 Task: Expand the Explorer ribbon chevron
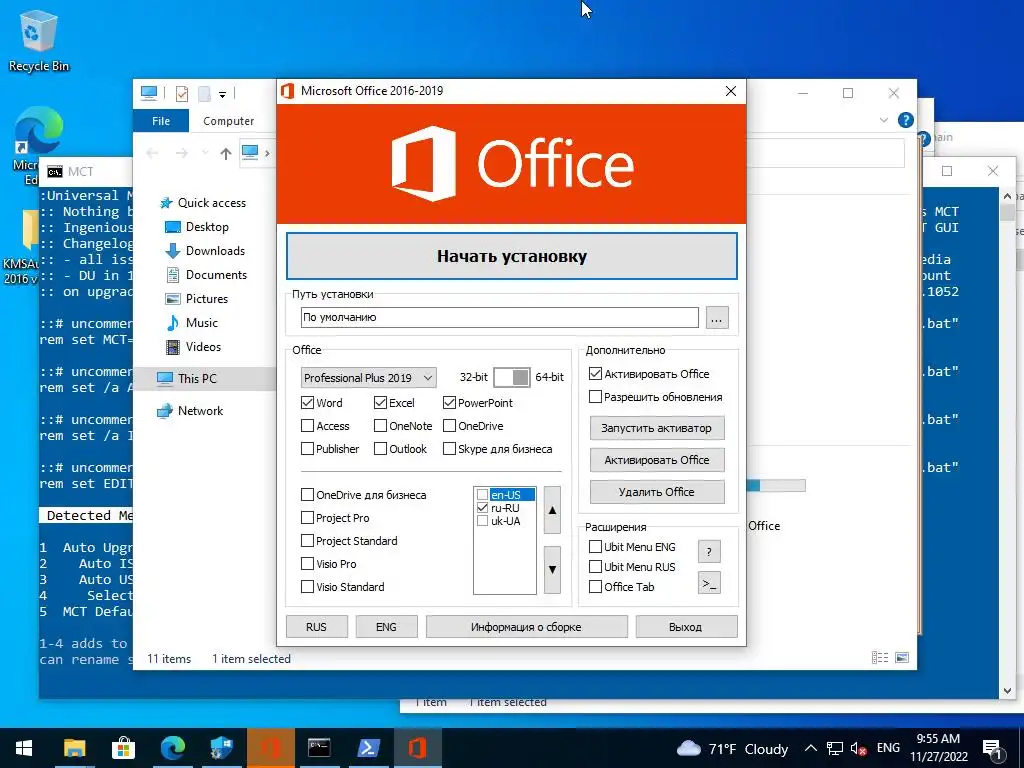point(884,120)
